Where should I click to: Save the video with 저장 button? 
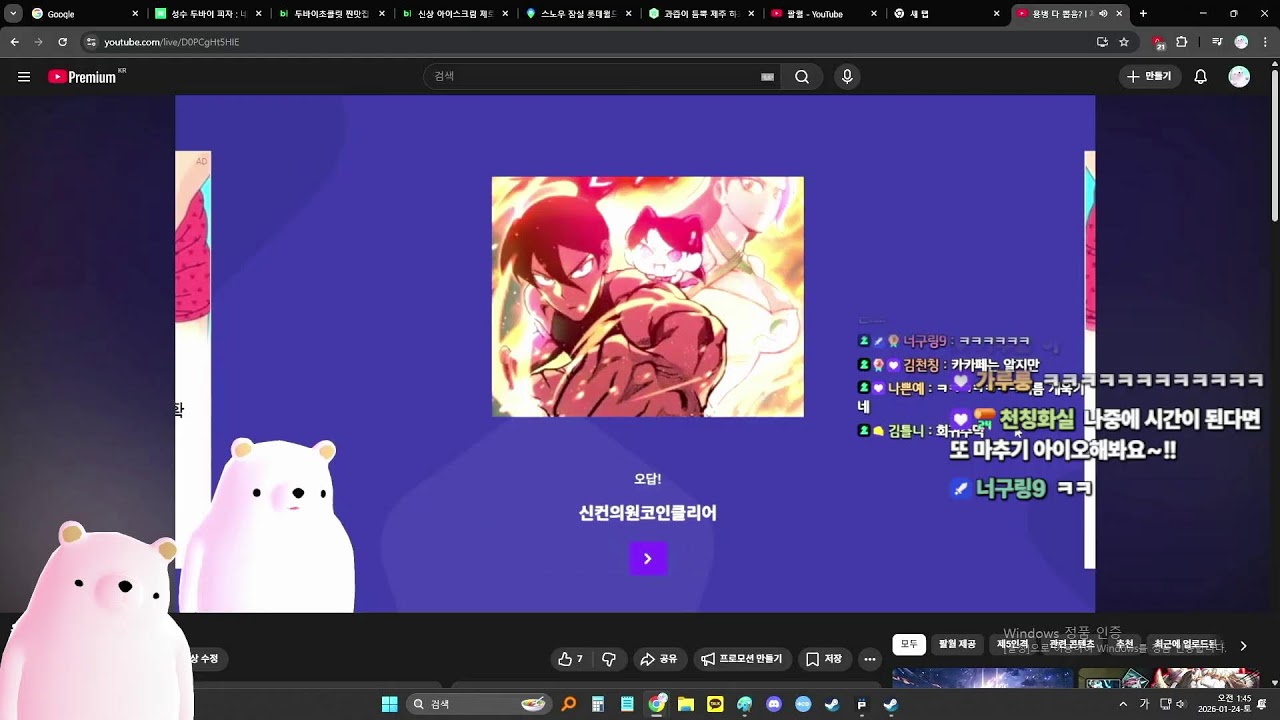(824, 659)
